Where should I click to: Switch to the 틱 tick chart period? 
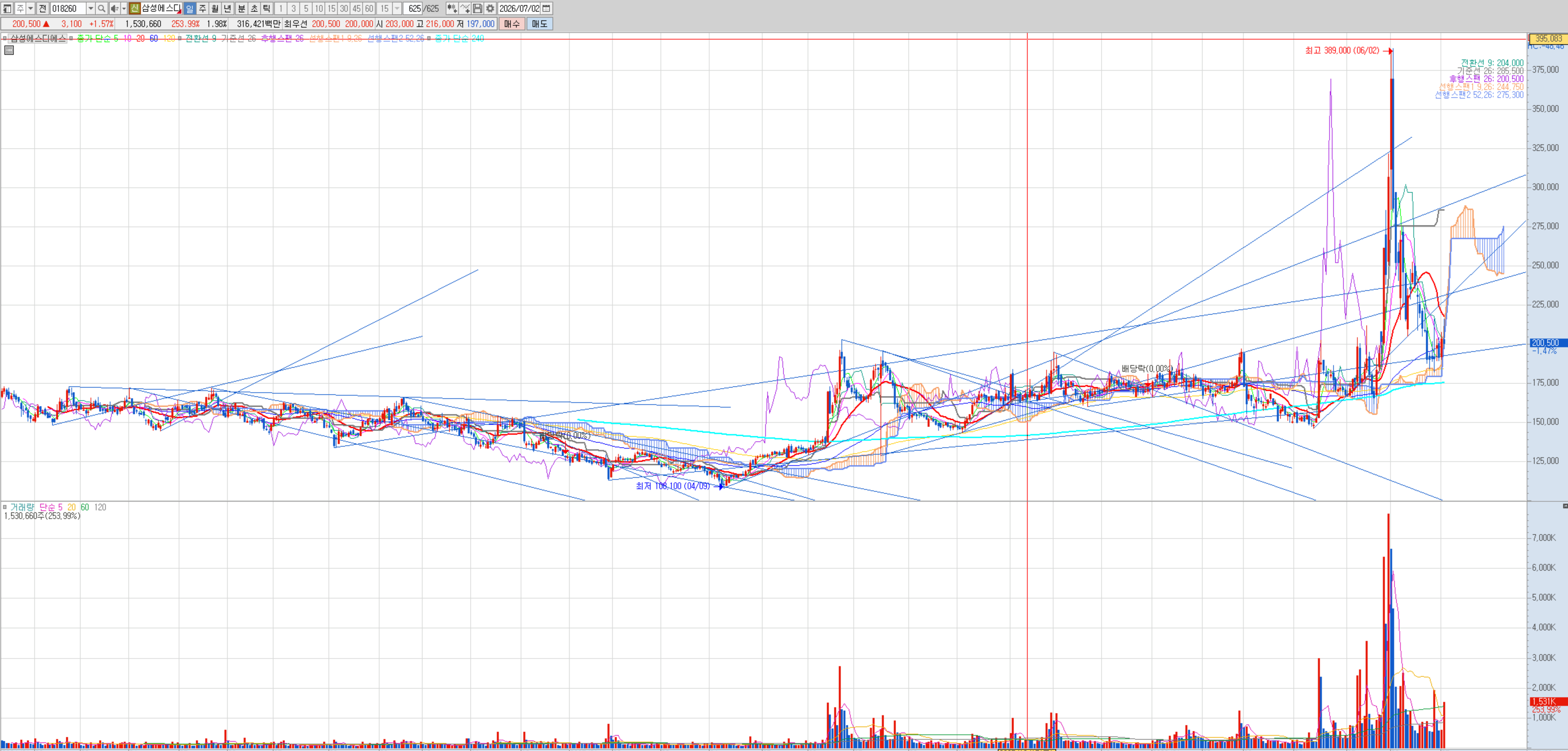266,8
